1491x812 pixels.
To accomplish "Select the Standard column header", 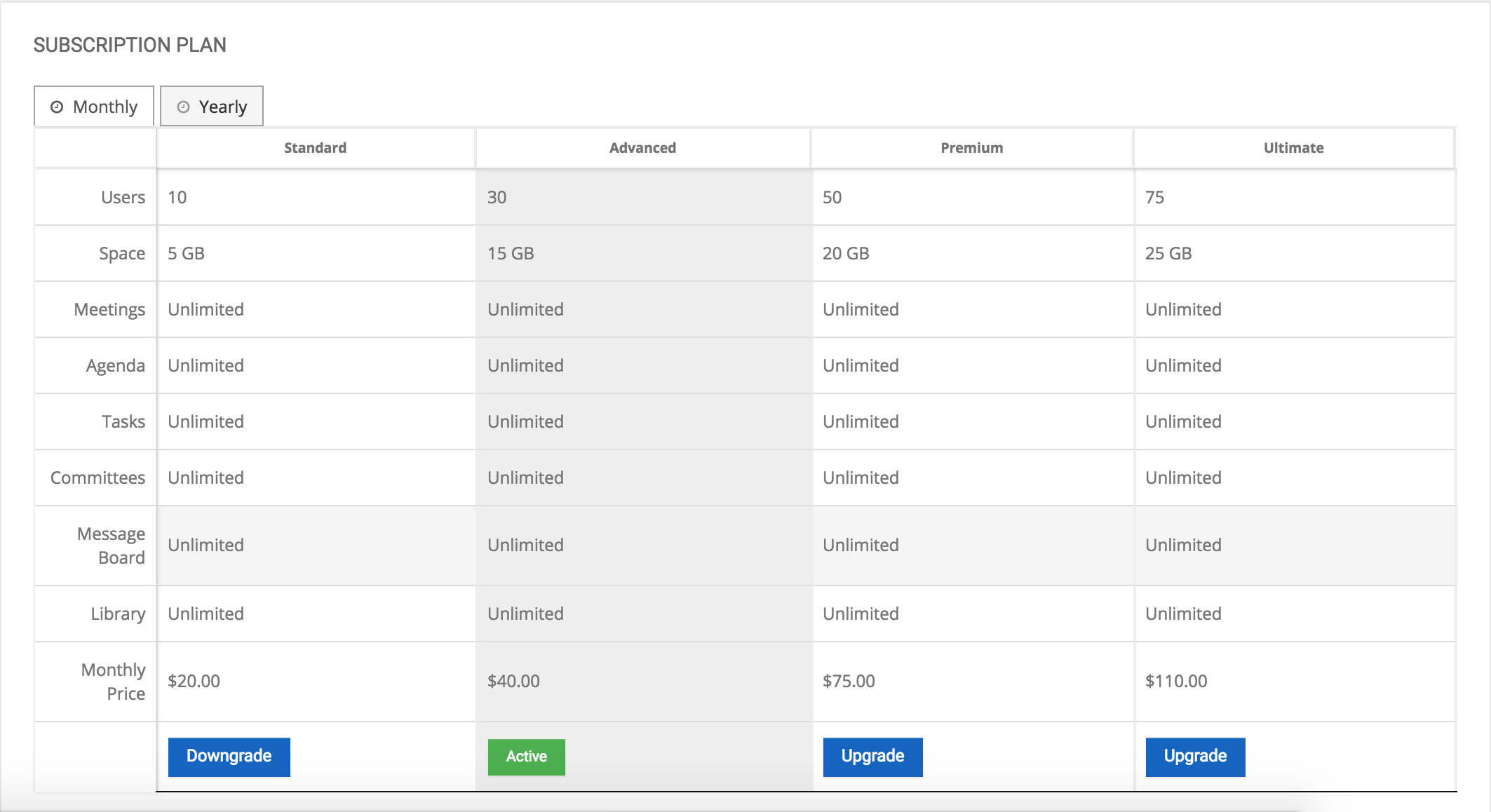I will tap(315, 148).
